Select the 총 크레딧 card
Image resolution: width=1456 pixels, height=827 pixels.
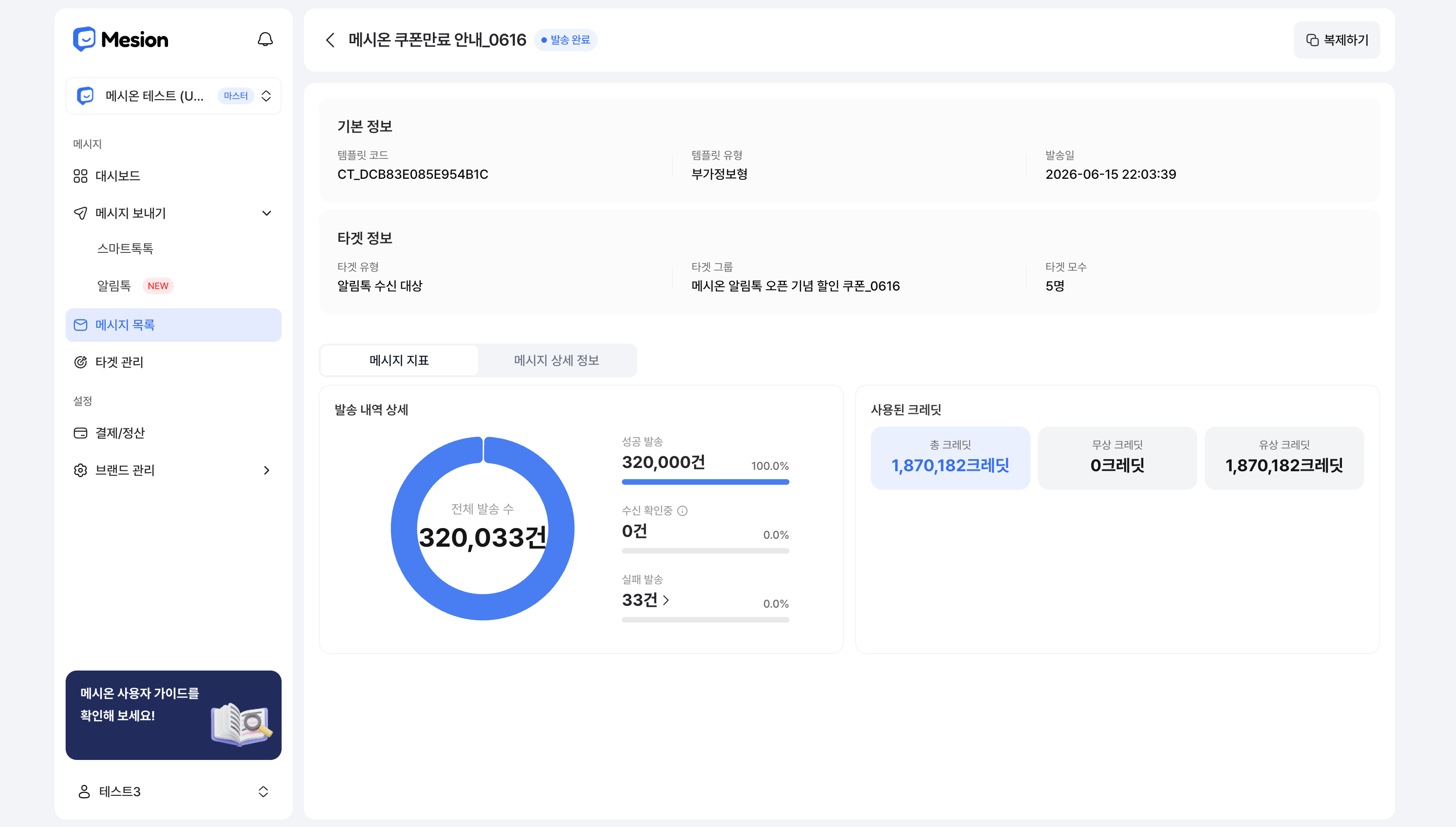point(950,458)
